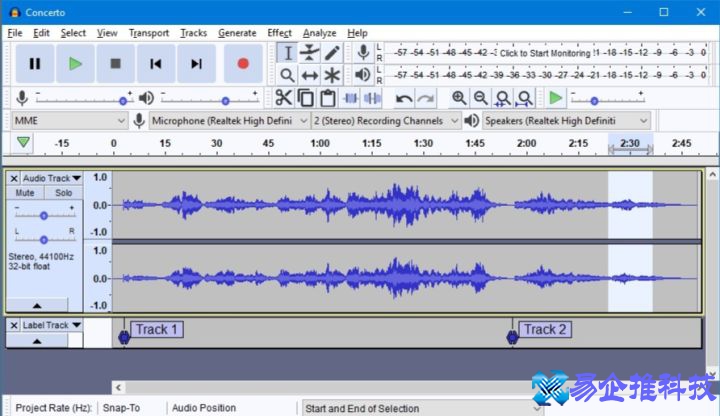Viewport: 720px width, 416px height.
Task: Open the MME audio host dropdown
Action: point(68,120)
